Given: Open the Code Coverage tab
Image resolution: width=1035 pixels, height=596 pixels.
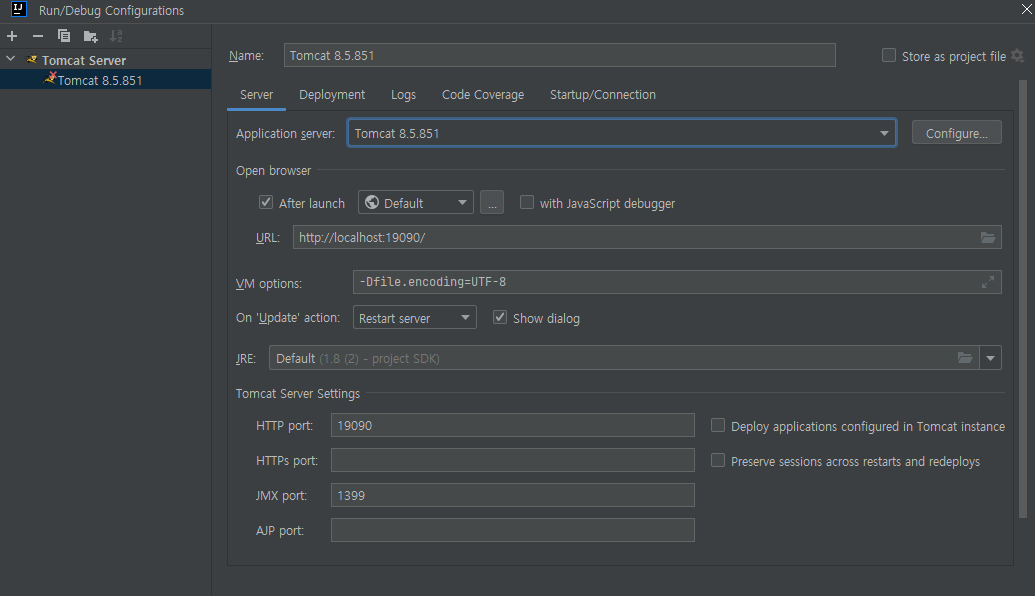Looking at the screenshot, I should (483, 94).
